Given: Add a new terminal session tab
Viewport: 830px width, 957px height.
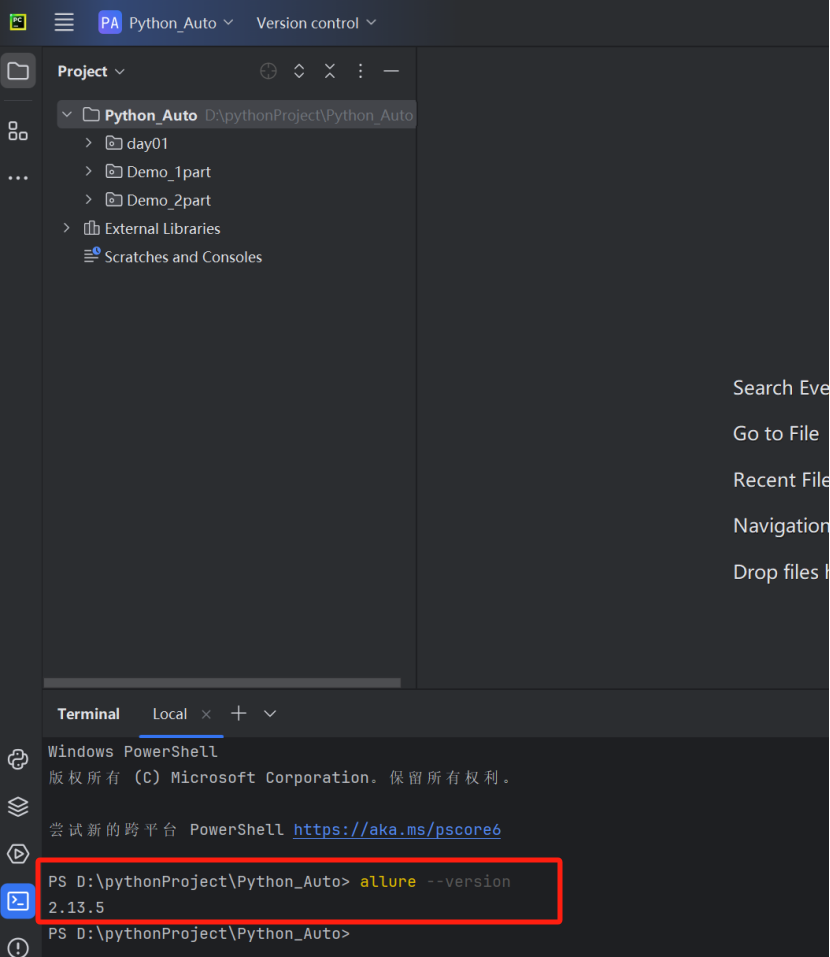Looking at the screenshot, I should [238, 713].
